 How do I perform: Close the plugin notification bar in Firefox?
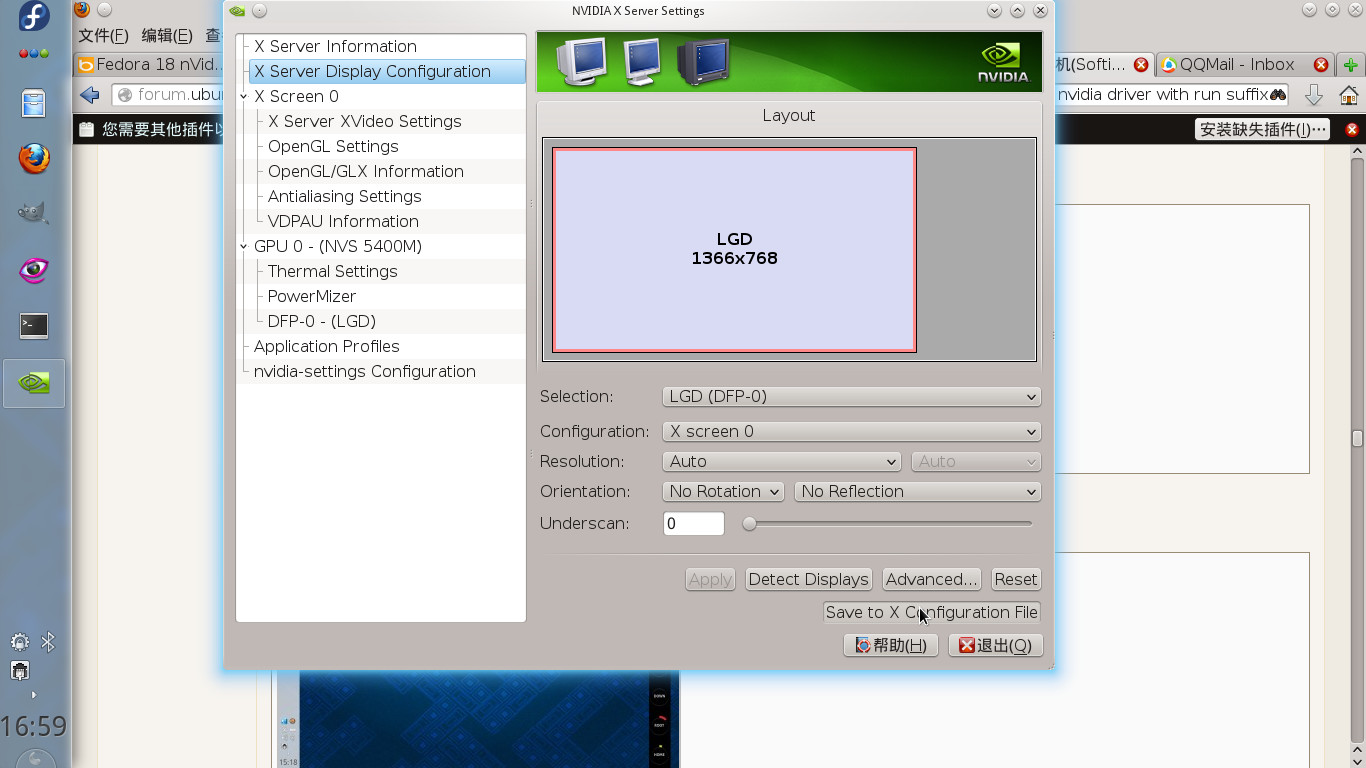1352,130
